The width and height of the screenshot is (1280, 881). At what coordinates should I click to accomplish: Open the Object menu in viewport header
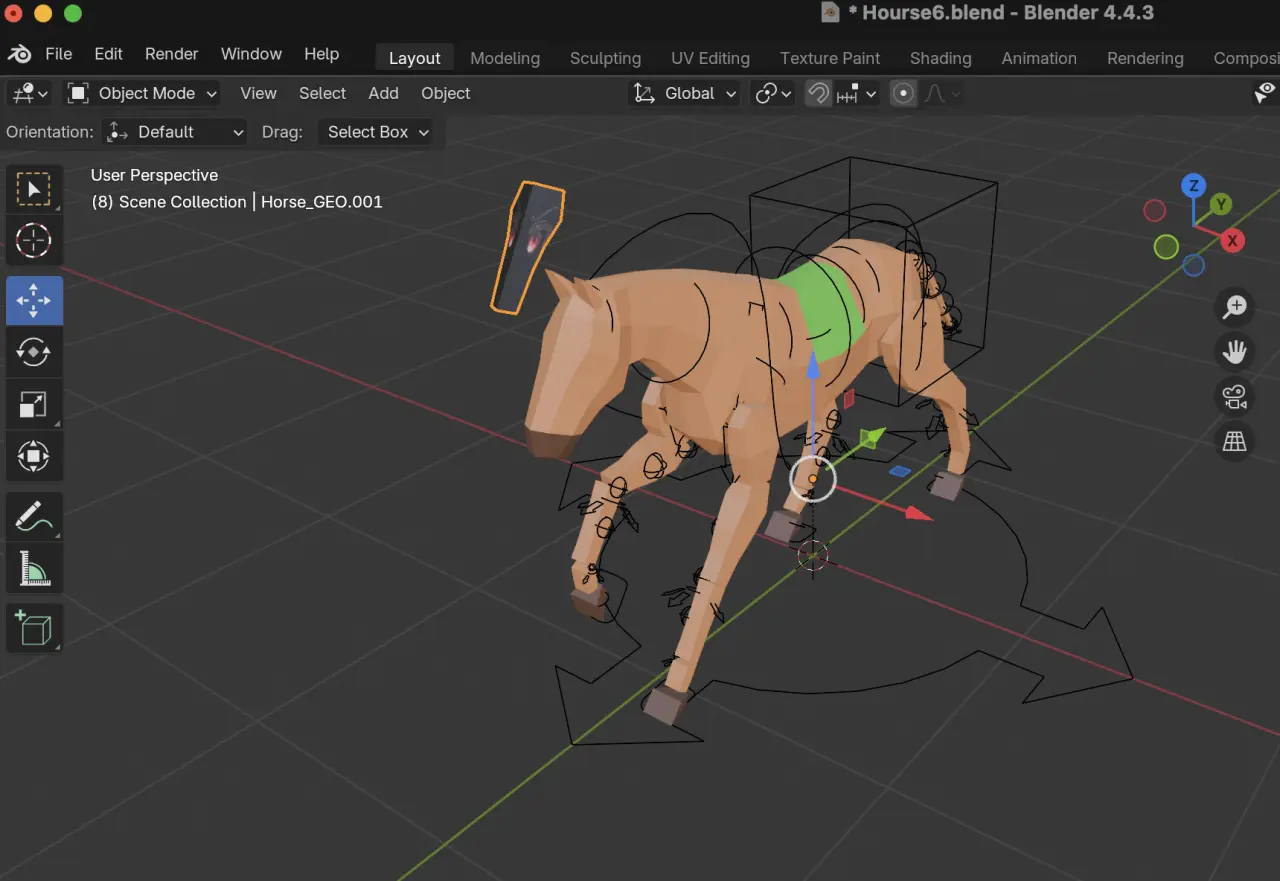point(445,93)
